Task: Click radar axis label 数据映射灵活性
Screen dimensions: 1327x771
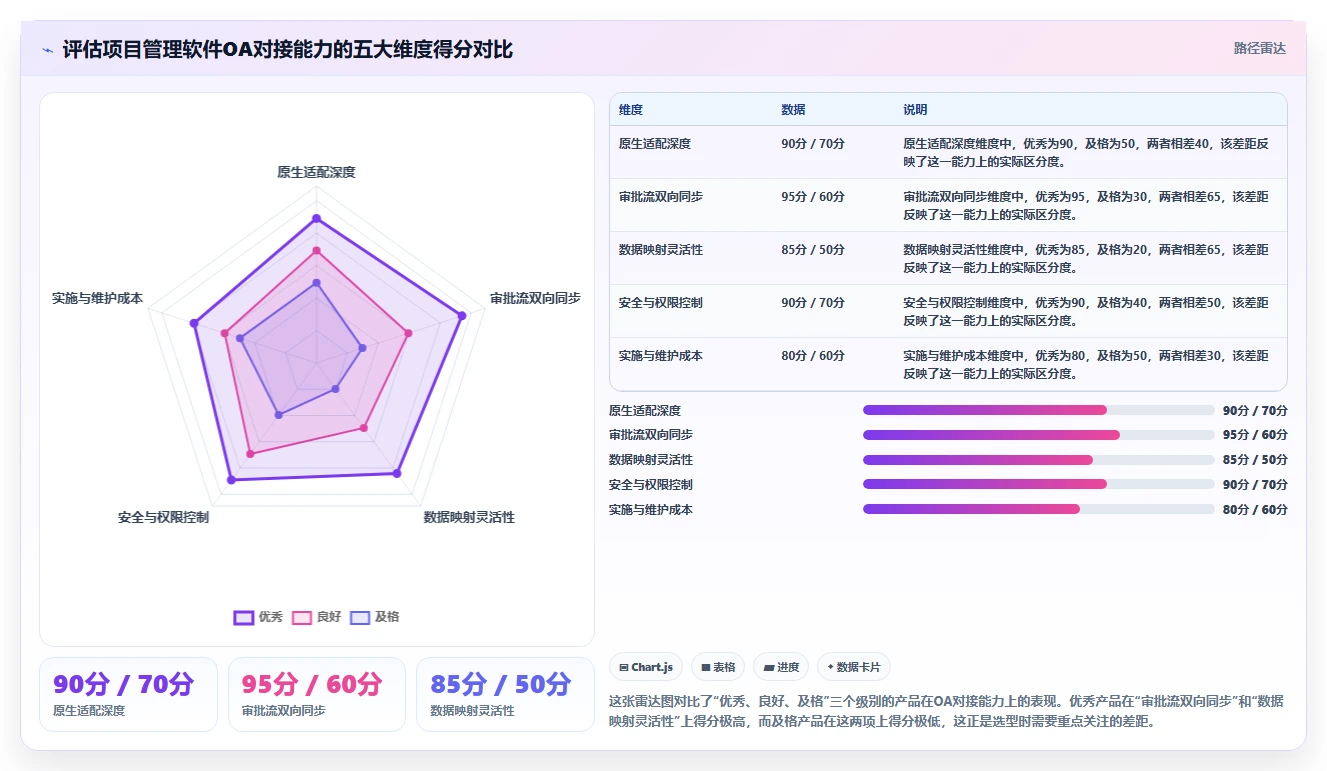Action: coord(469,517)
